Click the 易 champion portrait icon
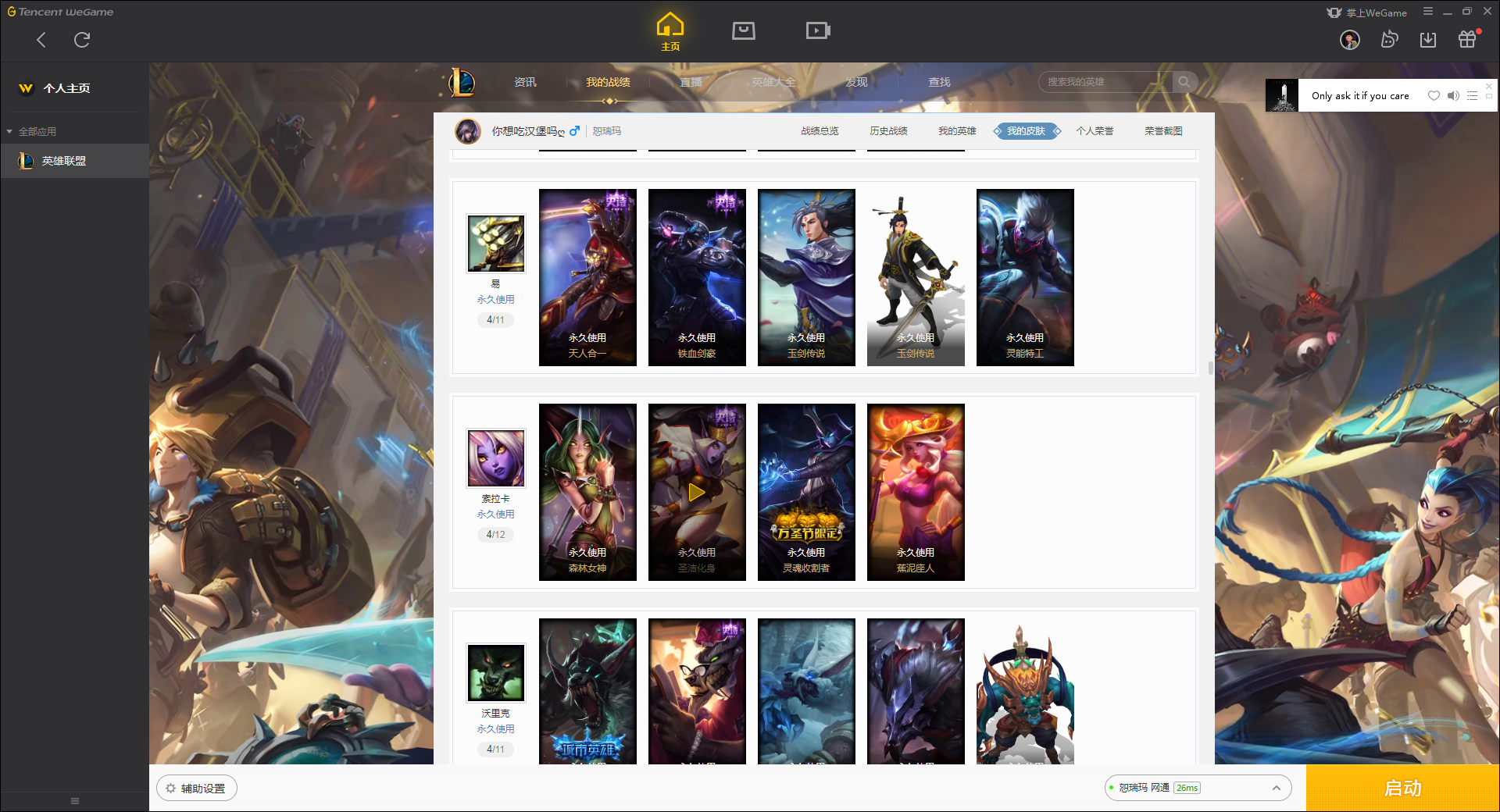This screenshot has height=812, width=1500. pyautogui.click(x=496, y=244)
